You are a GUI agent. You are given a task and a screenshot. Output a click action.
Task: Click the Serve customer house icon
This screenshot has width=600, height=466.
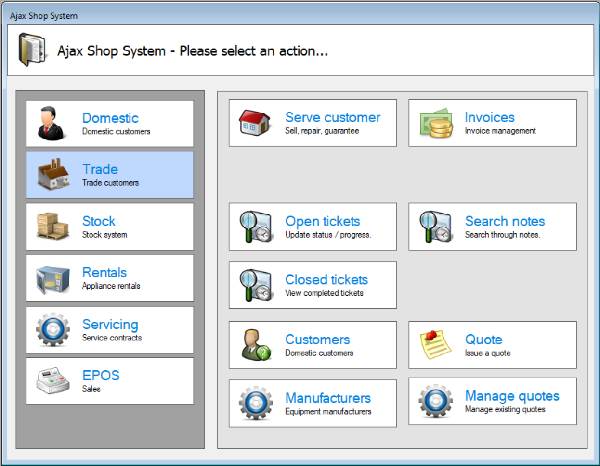tap(255, 123)
